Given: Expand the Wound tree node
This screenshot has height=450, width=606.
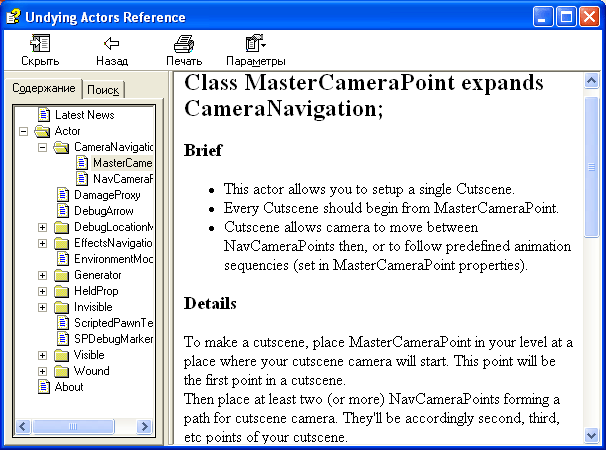Looking at the screenshot, I should pyautogui.click(x=43, y=372).
